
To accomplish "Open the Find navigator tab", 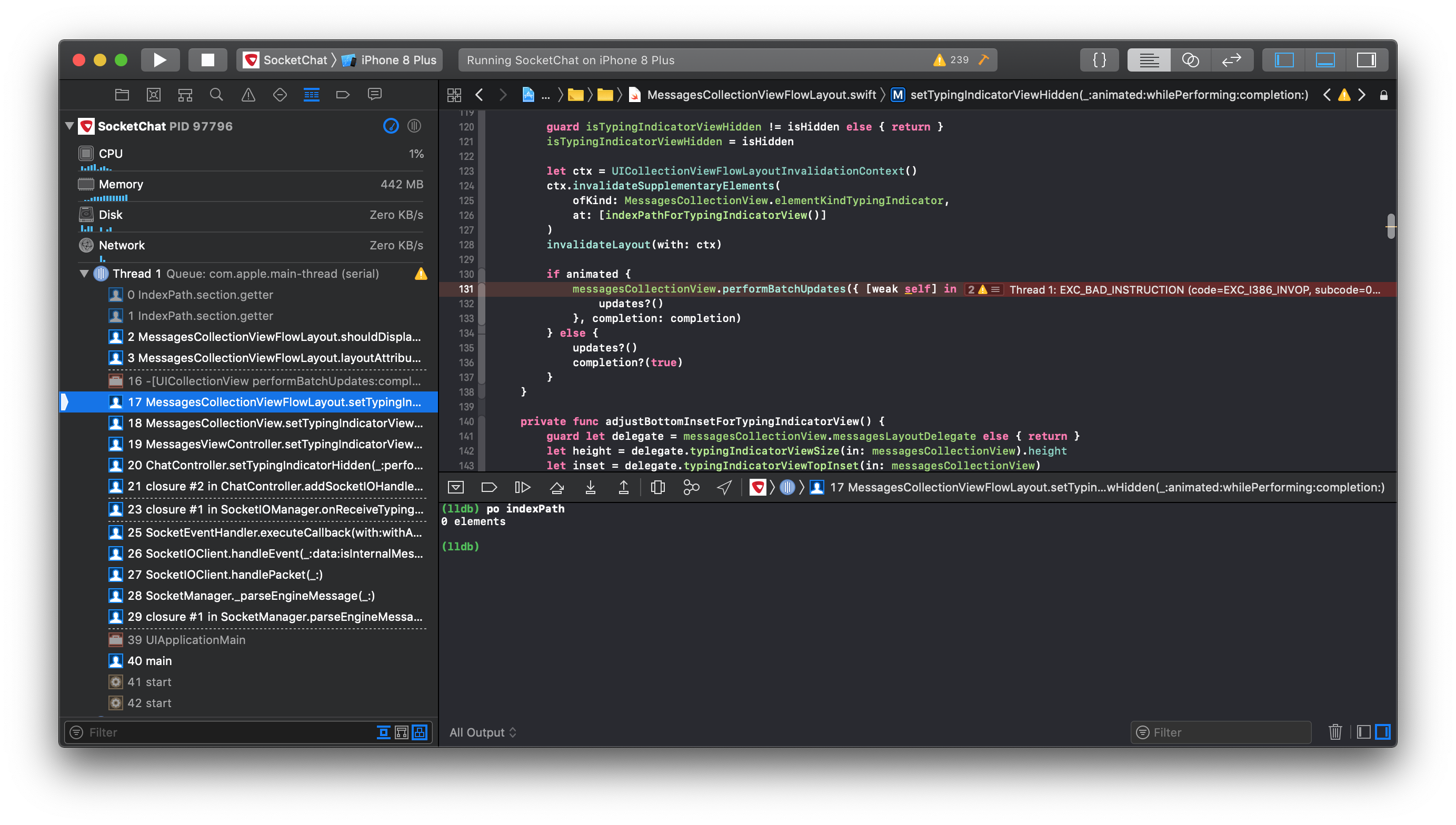I will coord(216,95).
